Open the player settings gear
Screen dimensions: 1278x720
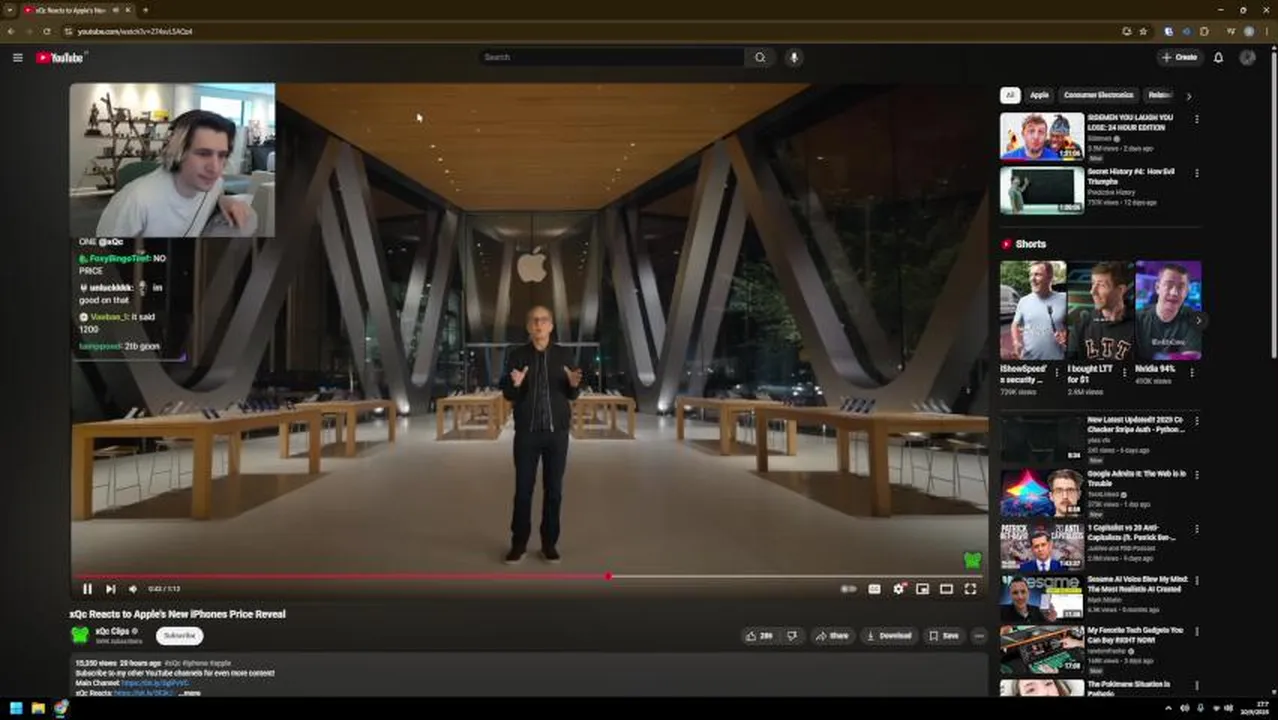[x=898, y=589]
